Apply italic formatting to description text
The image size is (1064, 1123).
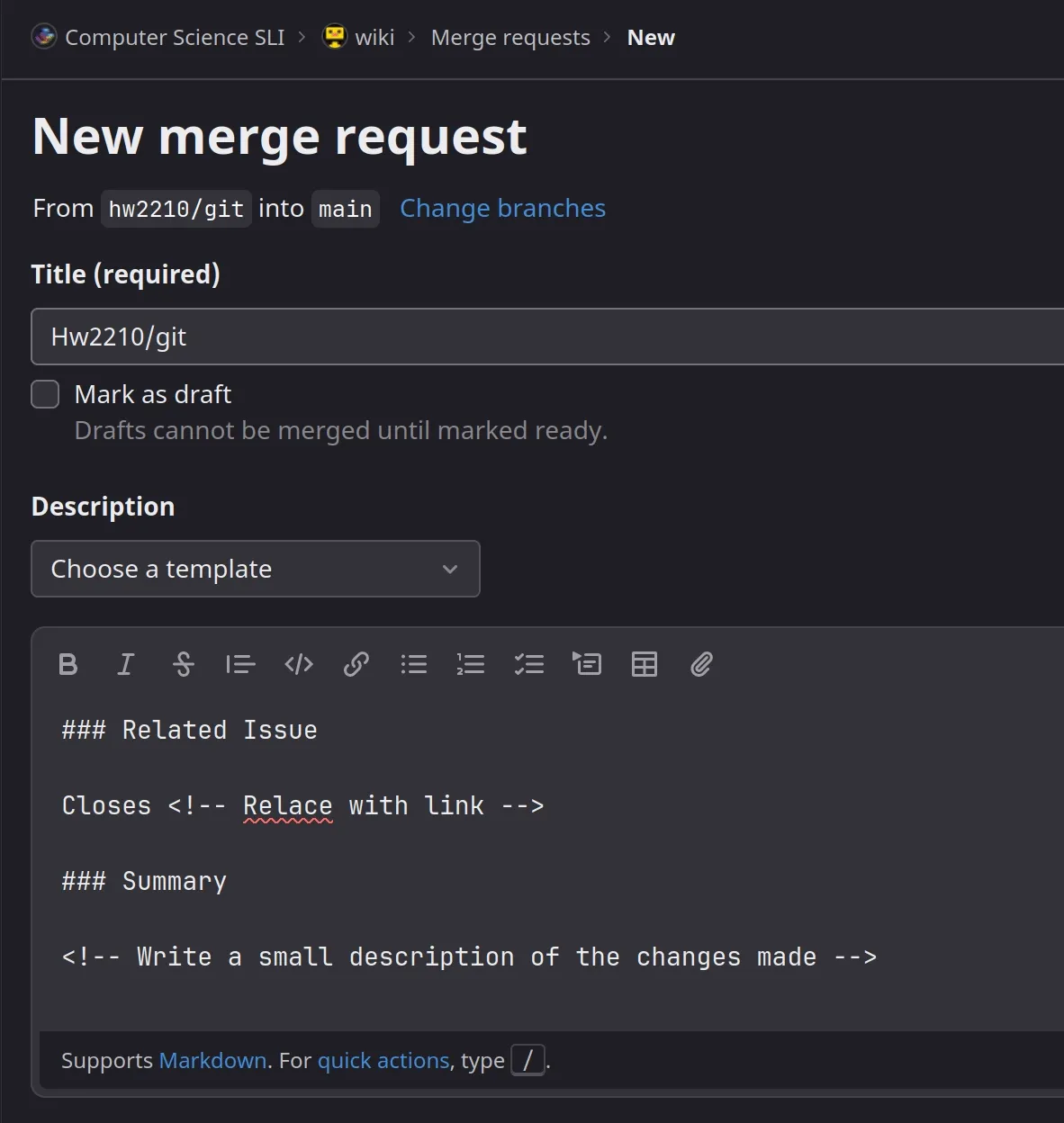pos(126,664)
